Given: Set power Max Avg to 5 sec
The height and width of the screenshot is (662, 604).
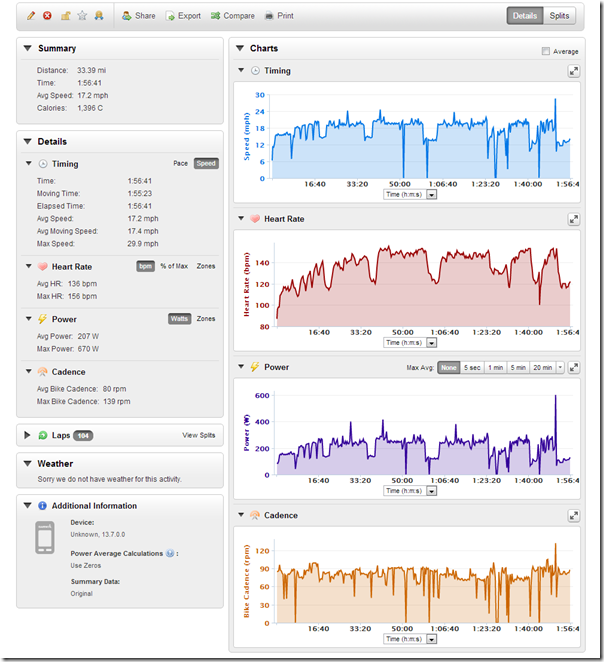Looking at the screenshot, I should click(x=473, y=368).
